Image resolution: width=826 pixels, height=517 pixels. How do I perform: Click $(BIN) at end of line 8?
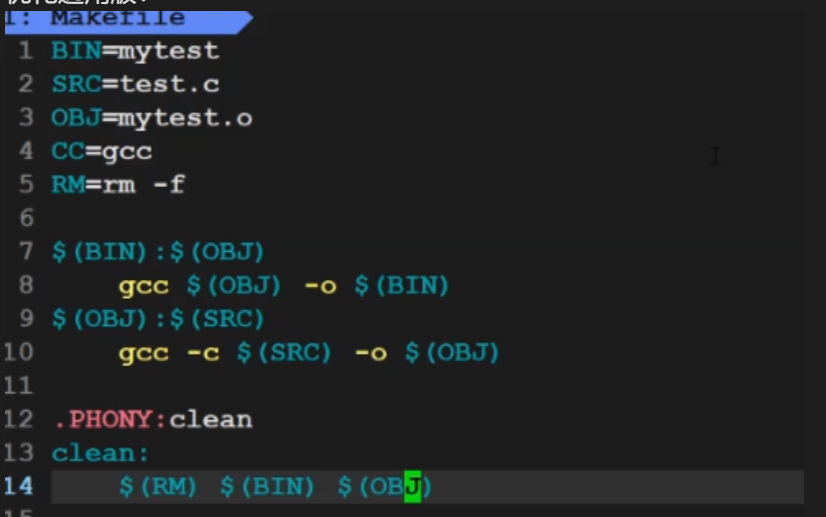pos(400,286)
